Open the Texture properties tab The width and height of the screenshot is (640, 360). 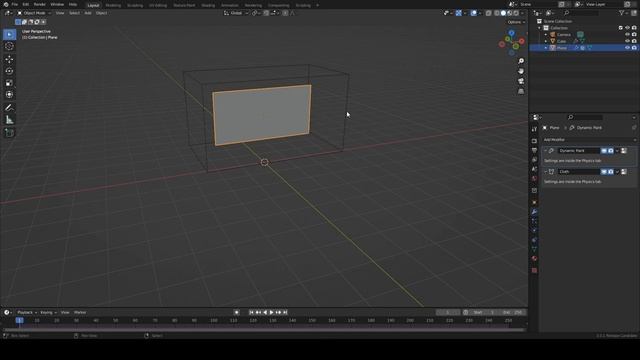point(534,270)
